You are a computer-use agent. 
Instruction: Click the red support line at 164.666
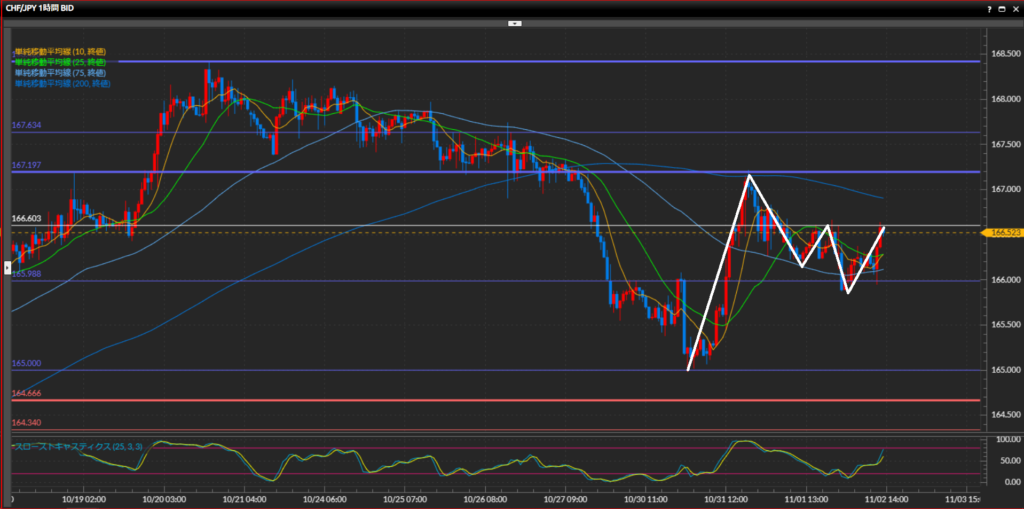[400, 400]
